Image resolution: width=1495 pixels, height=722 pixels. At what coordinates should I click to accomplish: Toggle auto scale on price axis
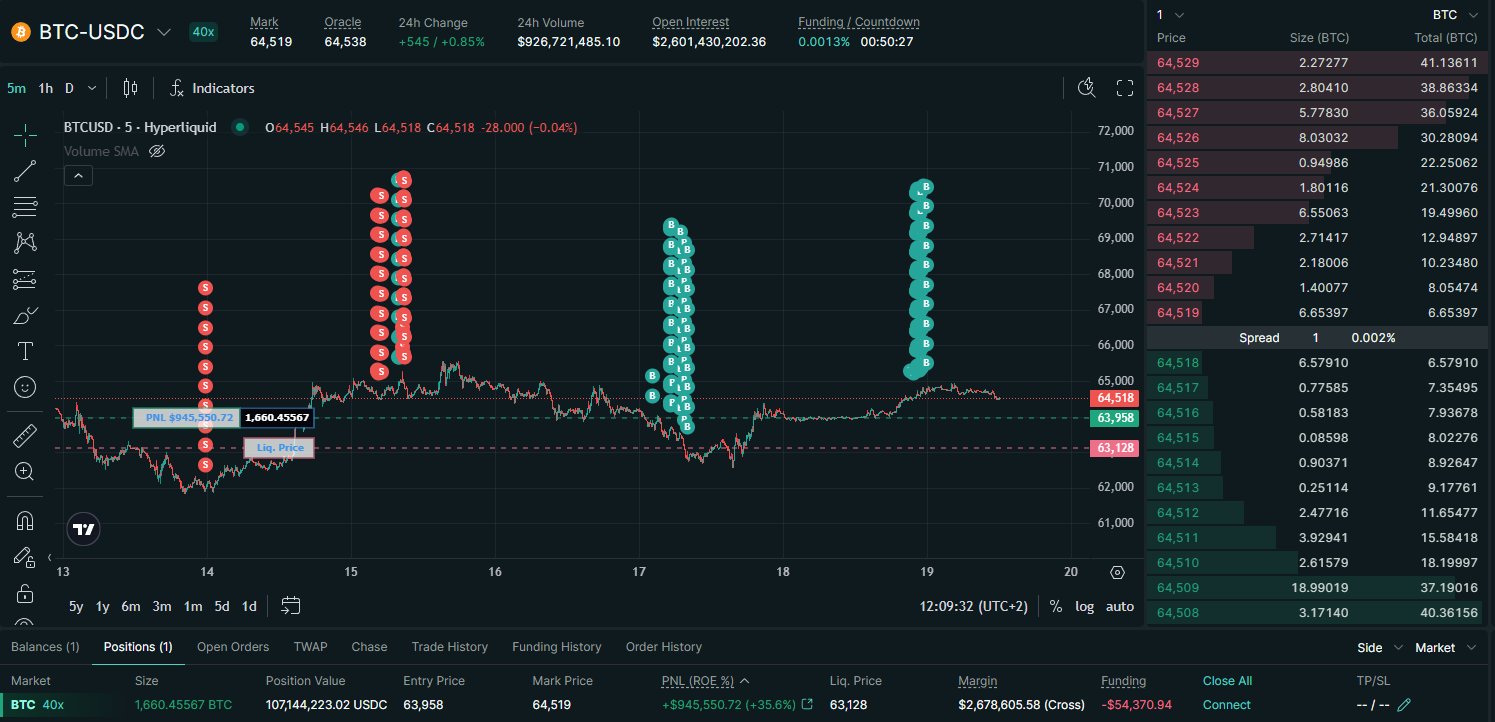click(x=1120, y=606)
